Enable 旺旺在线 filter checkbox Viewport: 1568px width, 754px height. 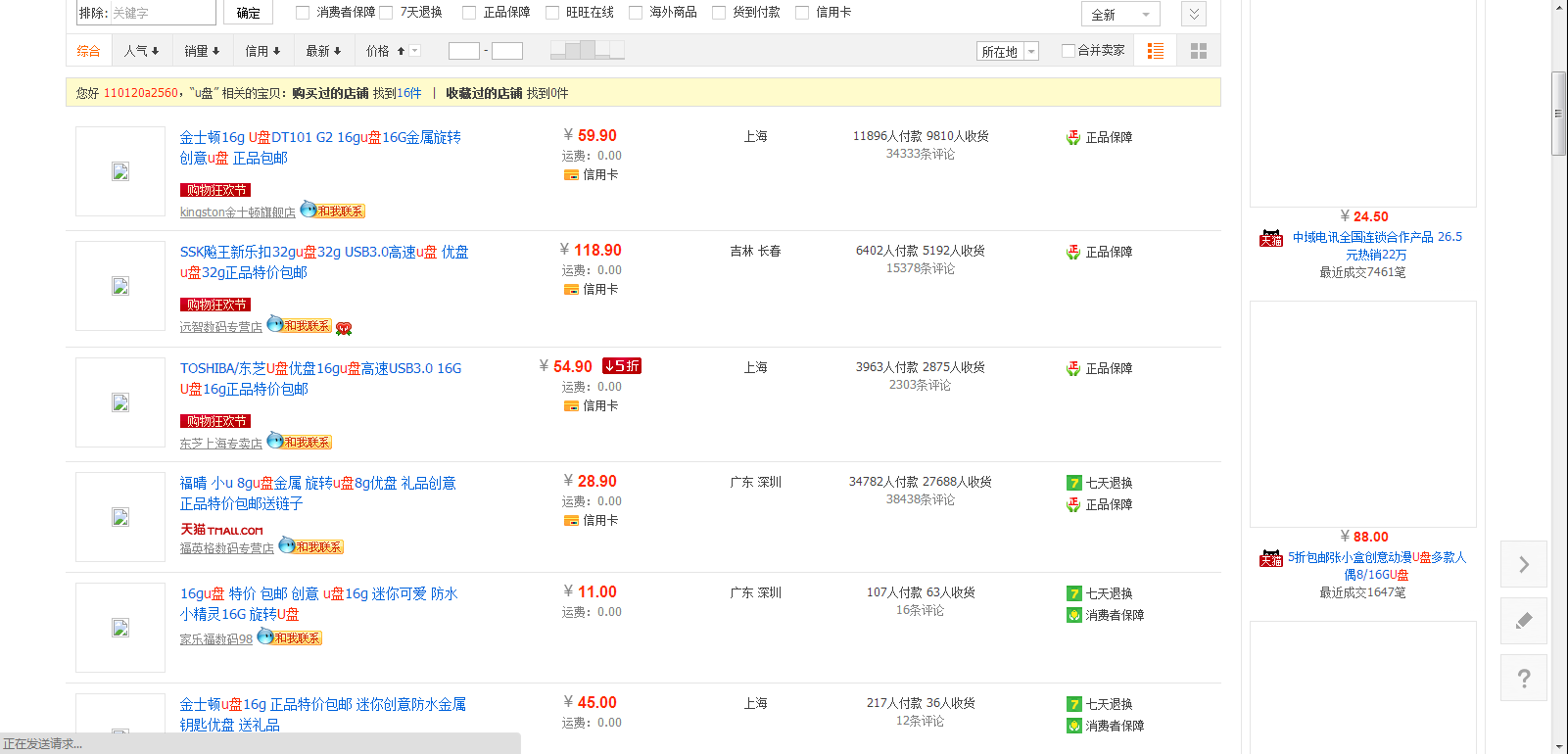[x=552, y=13]
